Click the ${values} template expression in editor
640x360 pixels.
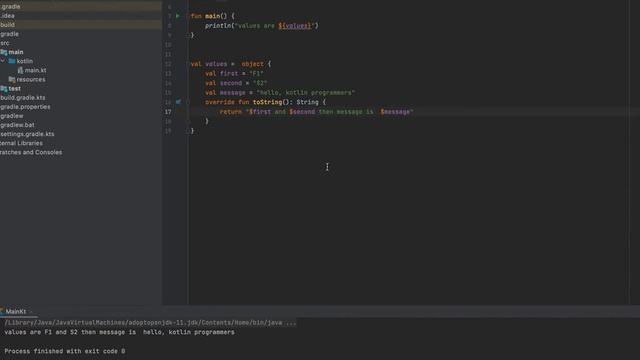coord(295,26)
